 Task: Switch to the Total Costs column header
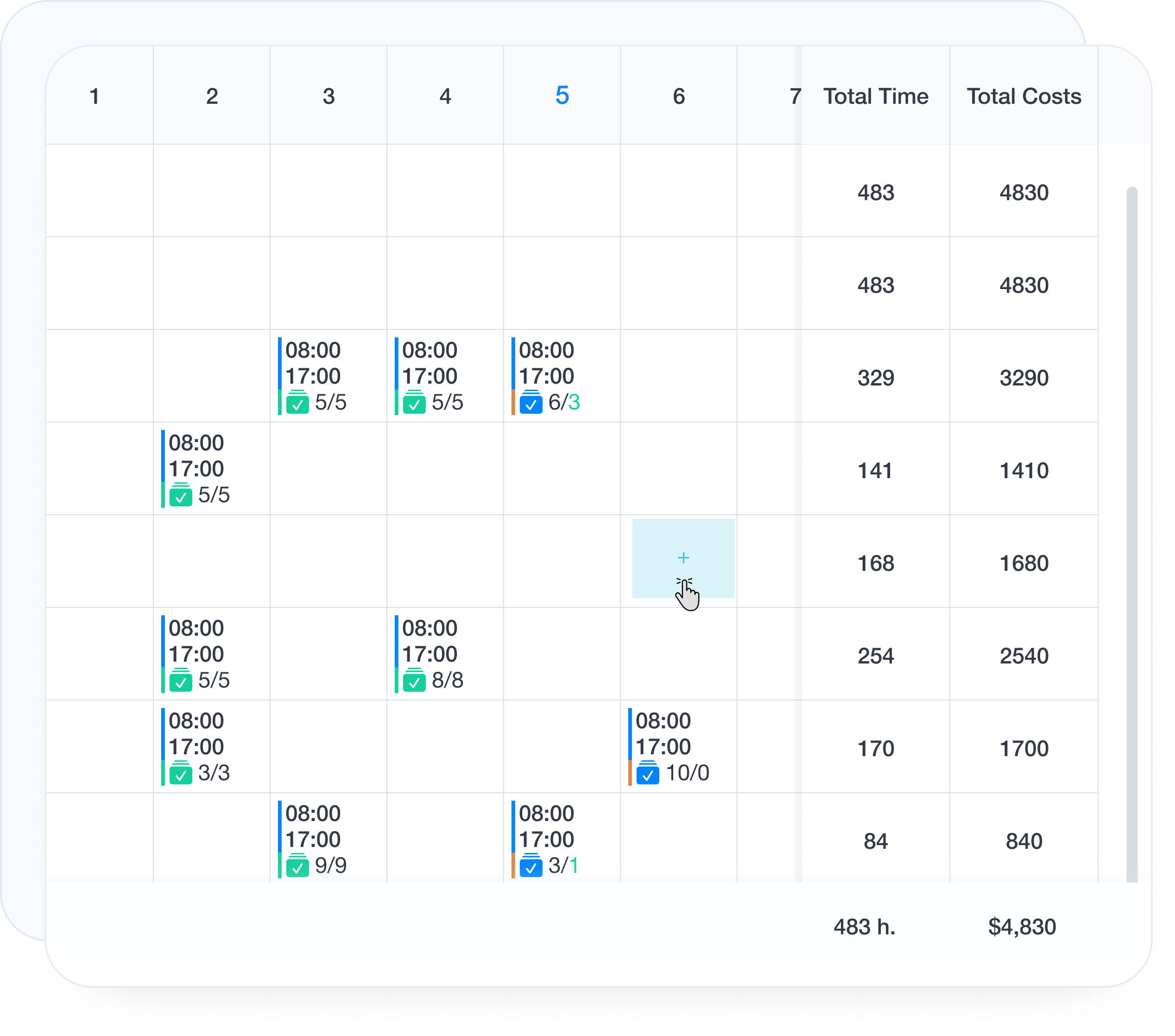[x=1024, y=96]
